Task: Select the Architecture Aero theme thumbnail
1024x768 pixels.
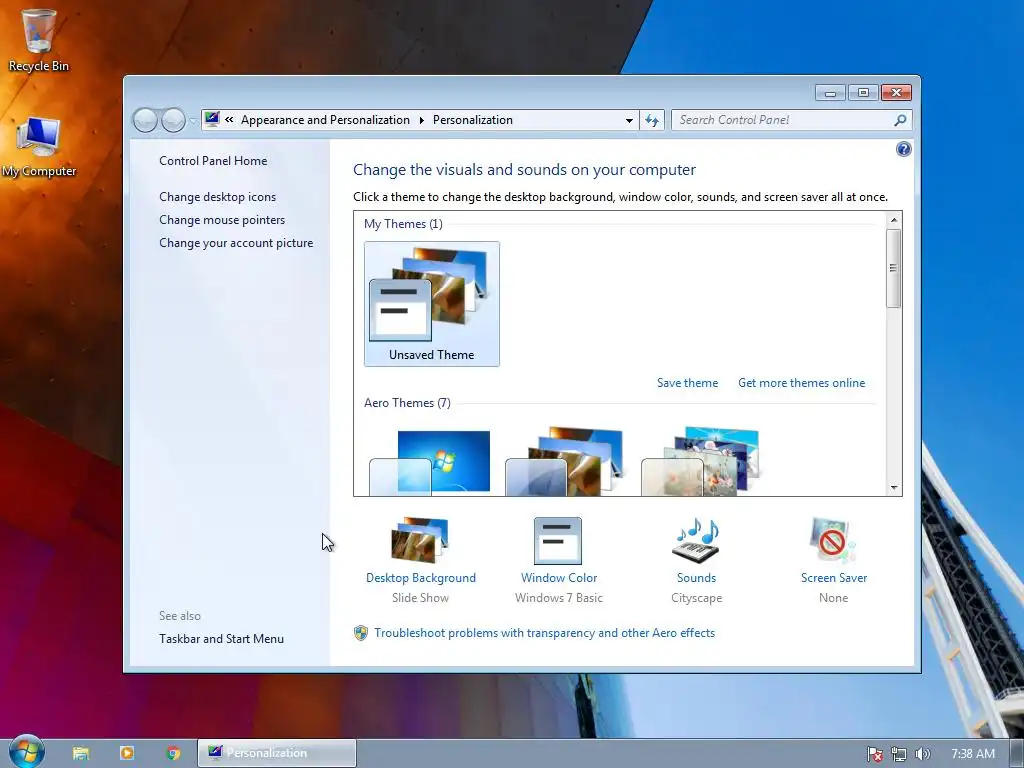Action: tap(565, 462)
